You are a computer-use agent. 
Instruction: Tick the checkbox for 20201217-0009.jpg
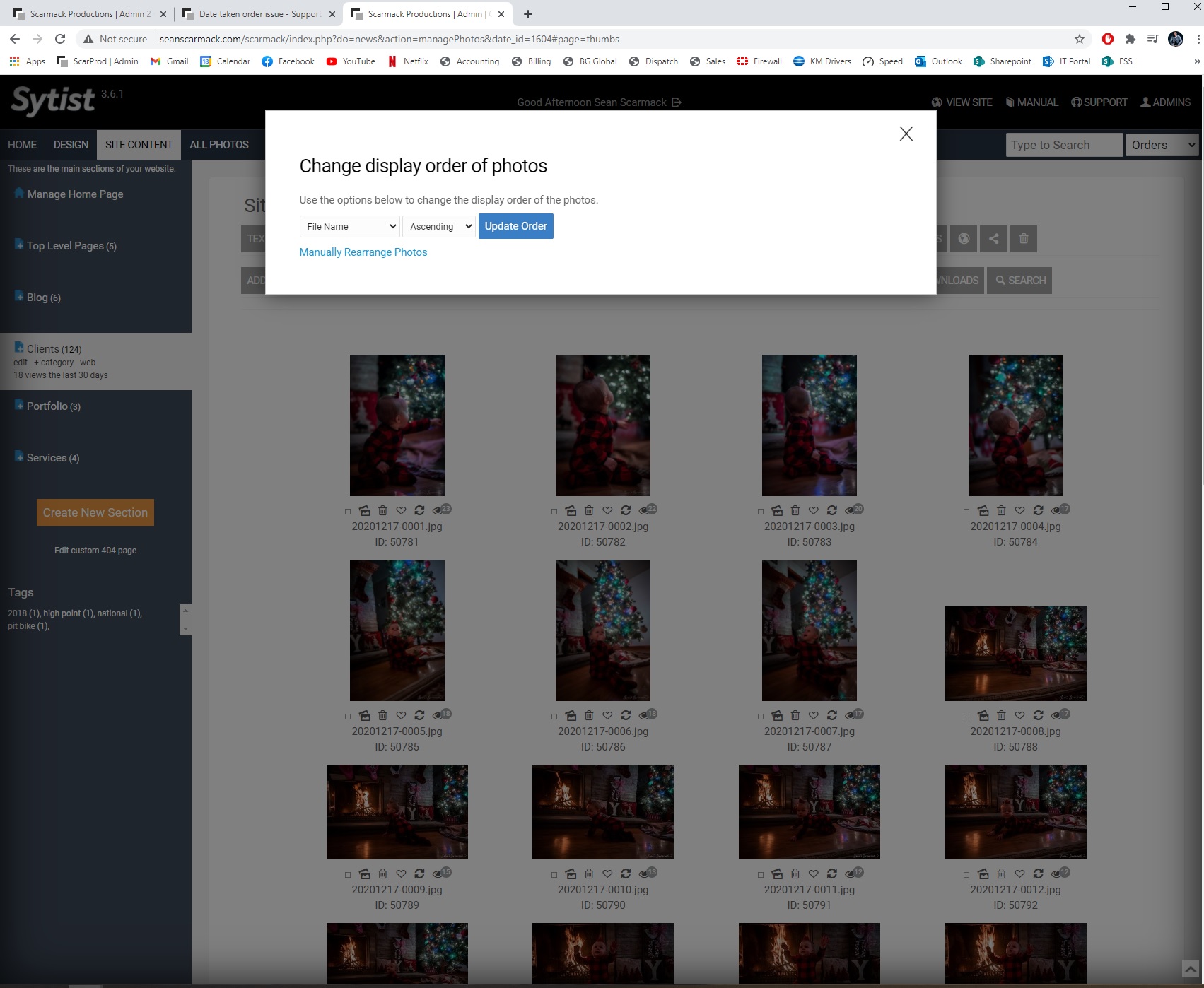click(x=348, y=874)
